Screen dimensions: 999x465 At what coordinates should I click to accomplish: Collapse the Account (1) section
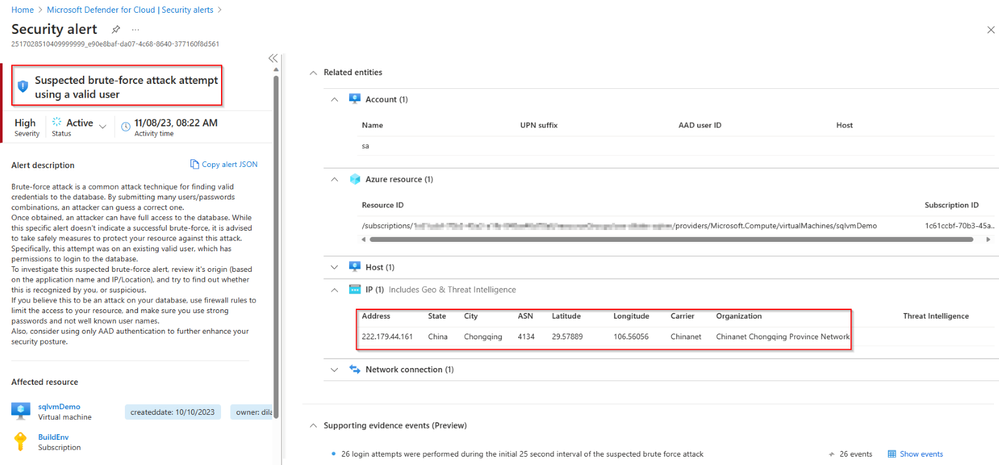point(334,99)
